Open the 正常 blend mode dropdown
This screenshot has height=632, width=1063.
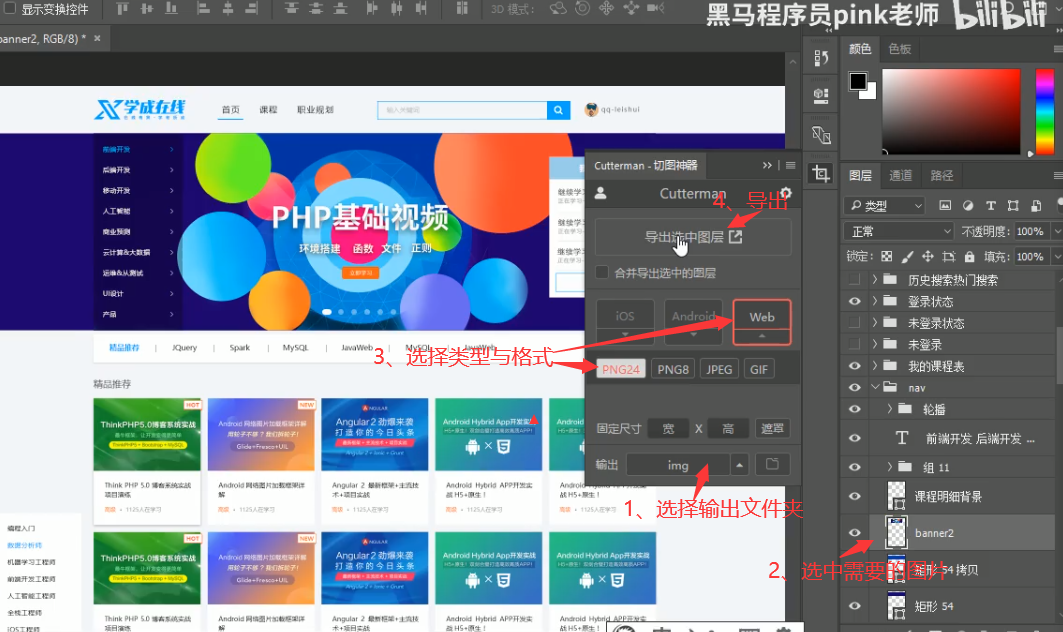click(x=898, y=231)
